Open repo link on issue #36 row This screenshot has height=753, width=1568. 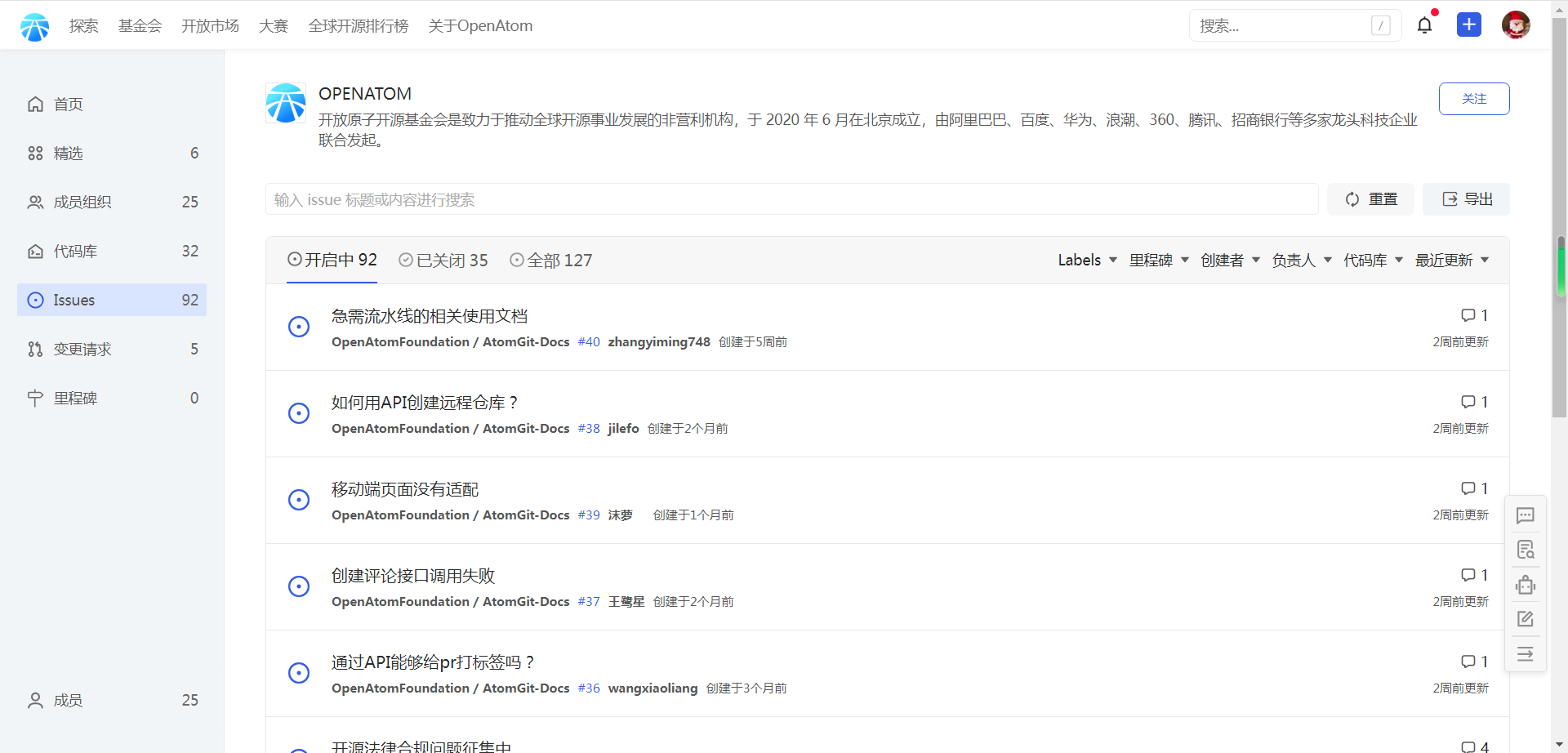coord(450,688)
